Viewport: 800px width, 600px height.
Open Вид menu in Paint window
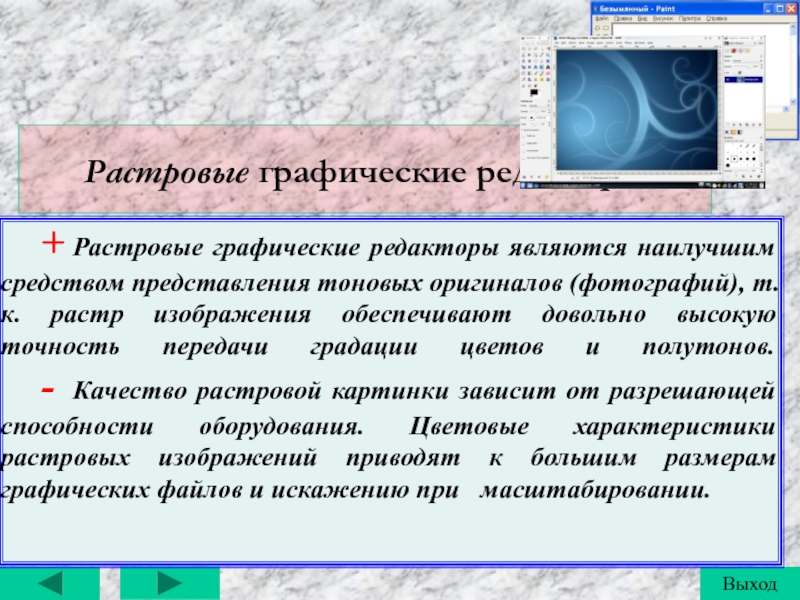[x=642, y=18]
